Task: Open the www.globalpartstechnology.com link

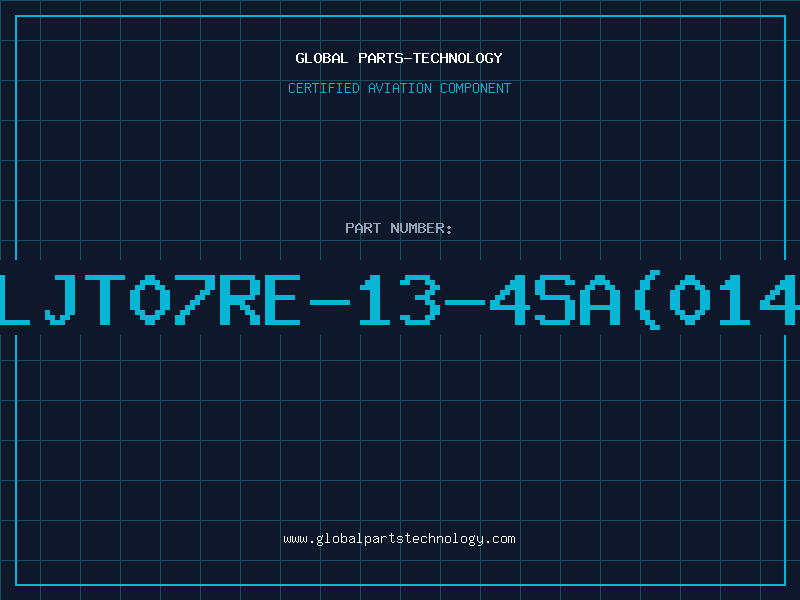Action: click(399, 539)
